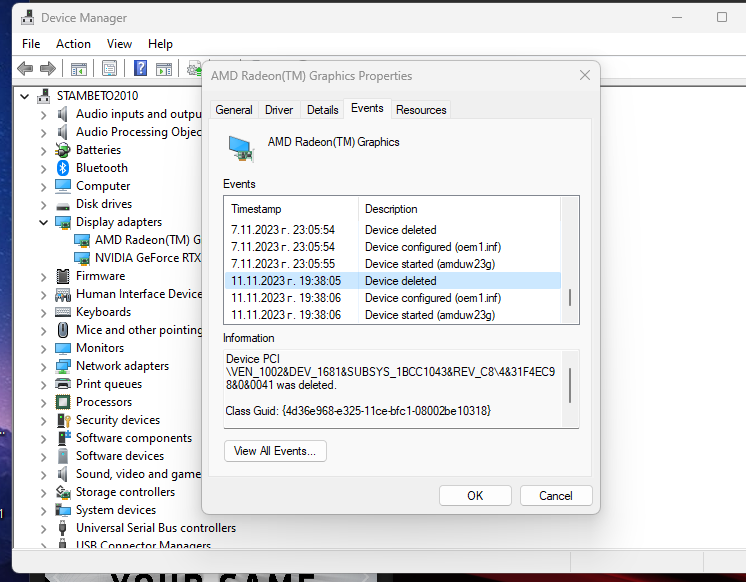The image size is (746, 582).
Task: Click the Events list scrollbar thumb
Action: [569, 298]
